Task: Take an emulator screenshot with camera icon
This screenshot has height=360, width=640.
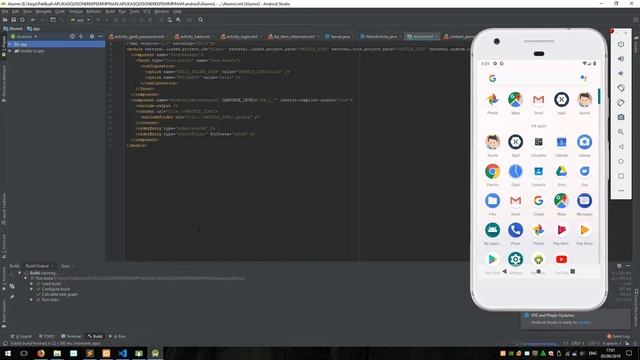Action: click(x=621, y=117)
